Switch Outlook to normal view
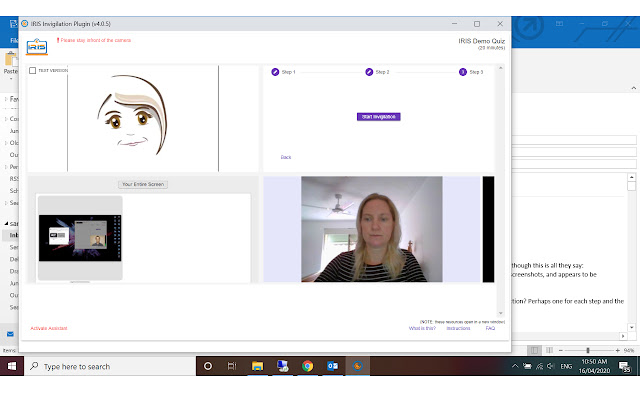The width and height of the screenshot is (640, 400). click(x=534, y=350)
